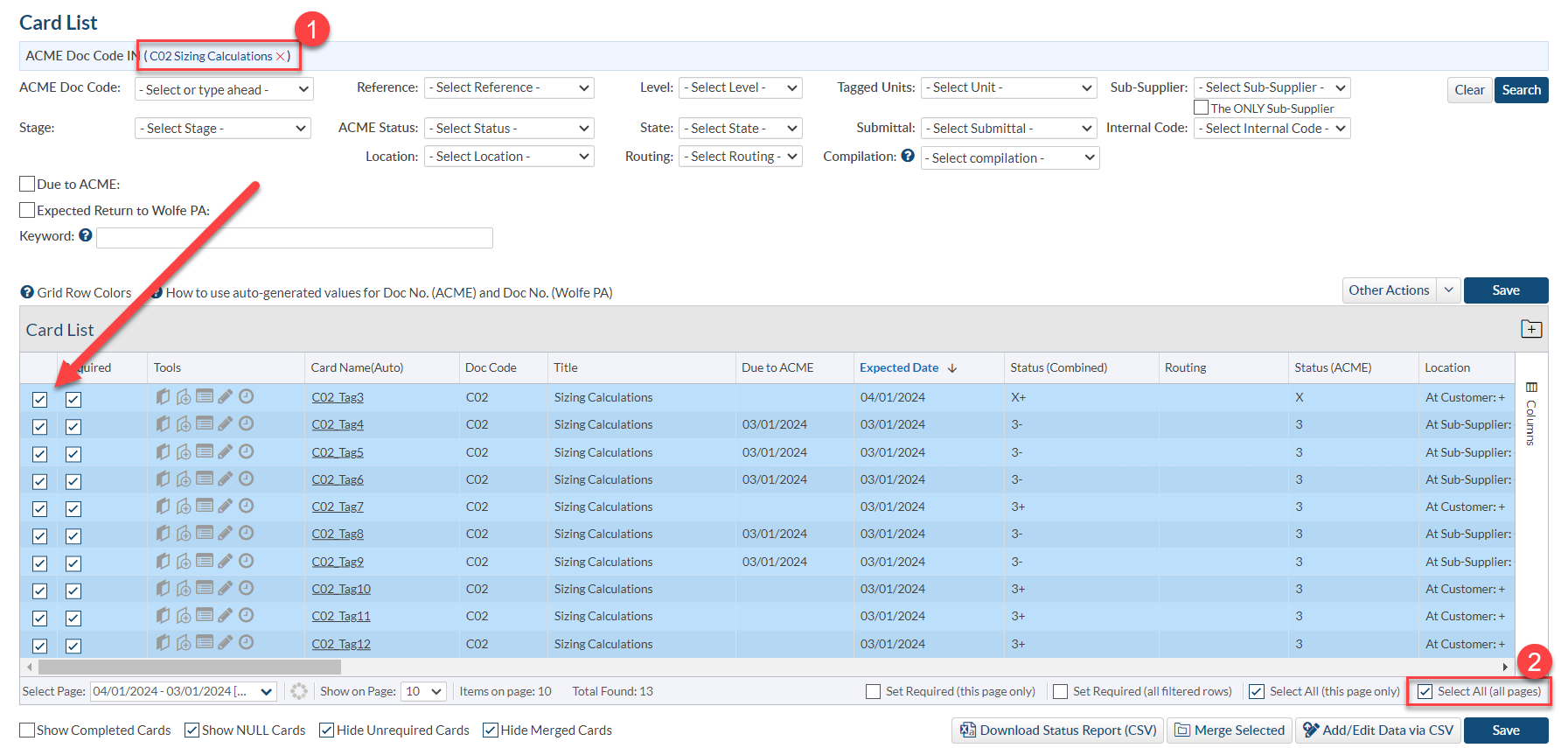Open card details icon for C02_Tag10

pos(205,588)
